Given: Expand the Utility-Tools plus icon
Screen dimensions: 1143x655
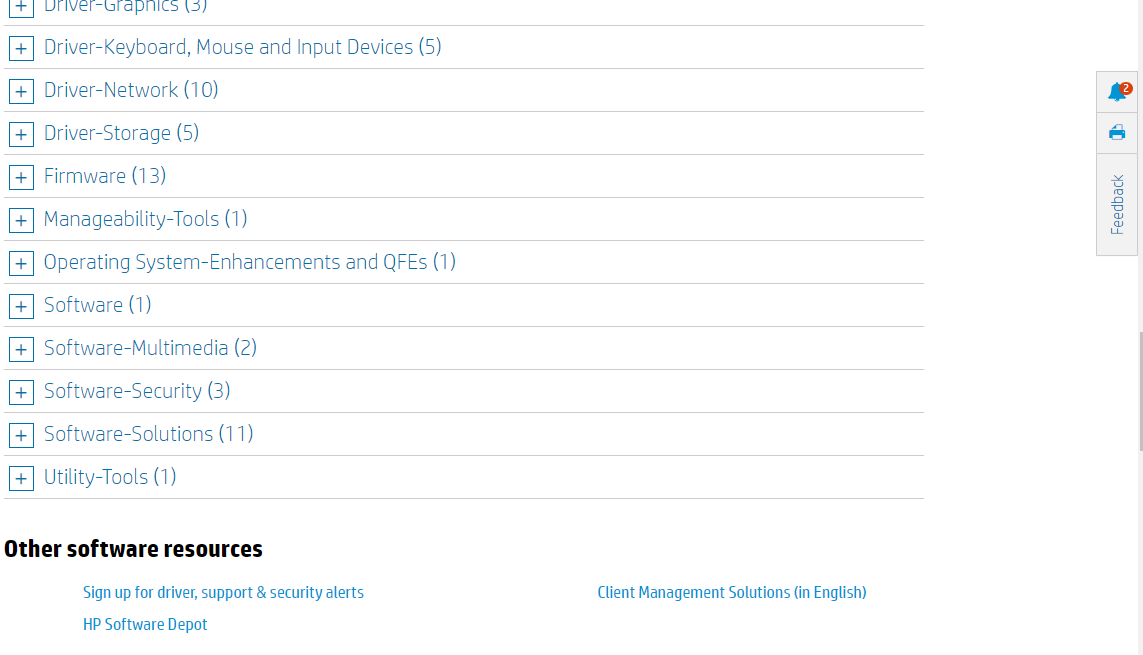Looking at the screenshot, I should tap(21, 478).
